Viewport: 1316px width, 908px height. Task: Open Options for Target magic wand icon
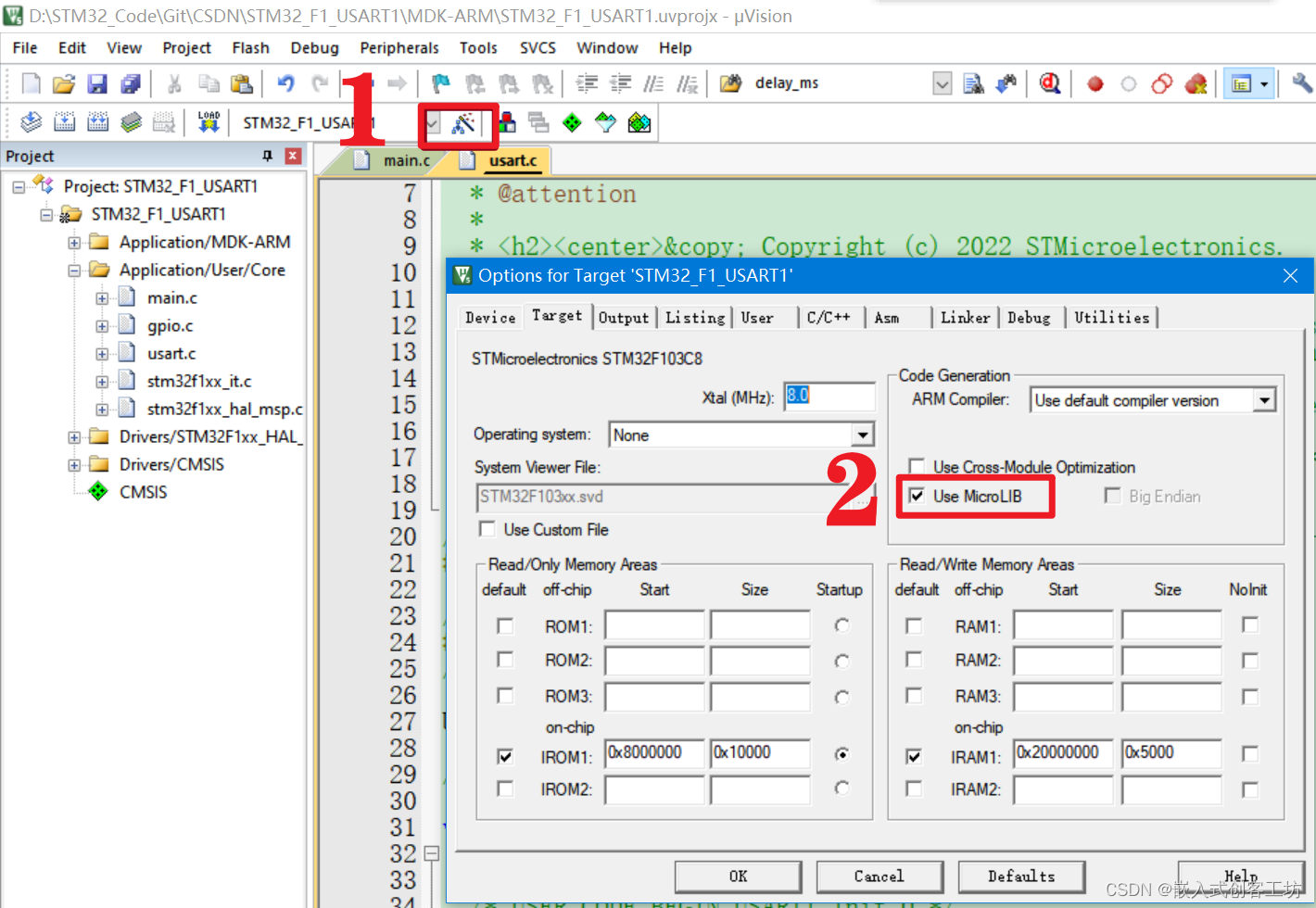pos(463,123)
